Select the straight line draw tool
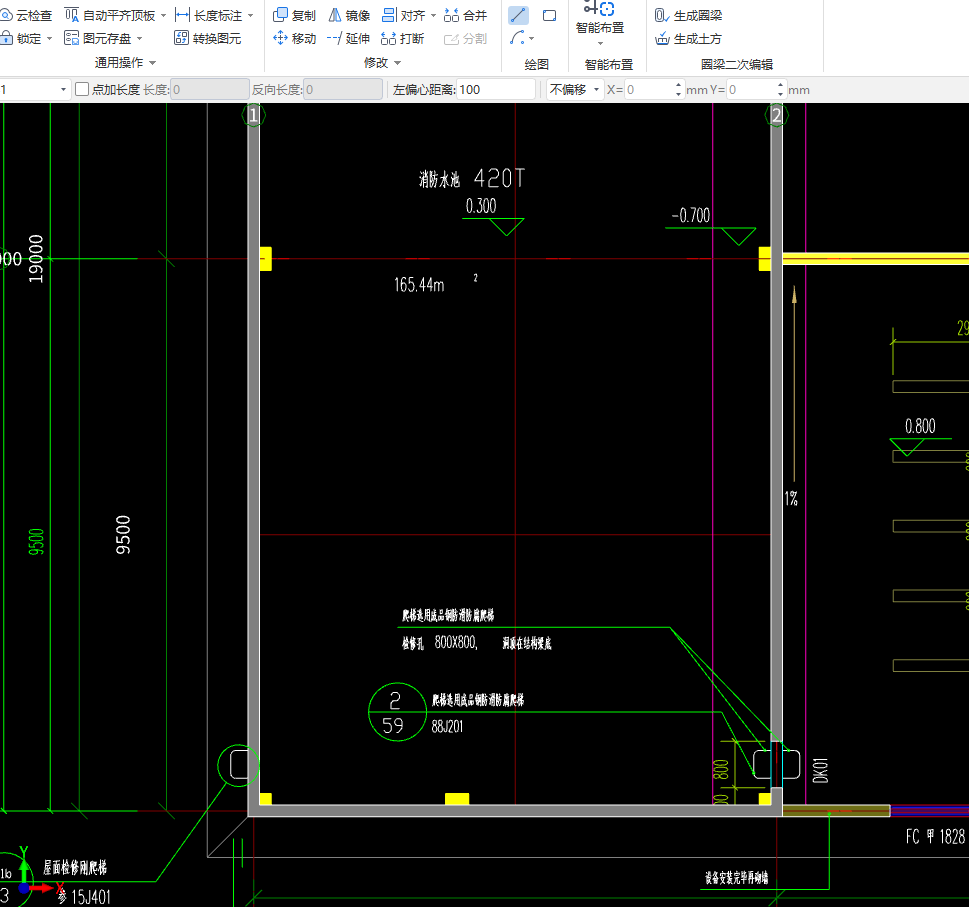This screenshot has width=969, height=907. pos(518,15)
